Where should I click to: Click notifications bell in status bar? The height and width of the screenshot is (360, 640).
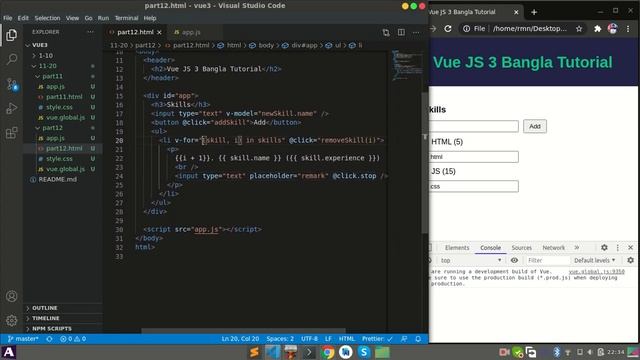tap(418, 339)
